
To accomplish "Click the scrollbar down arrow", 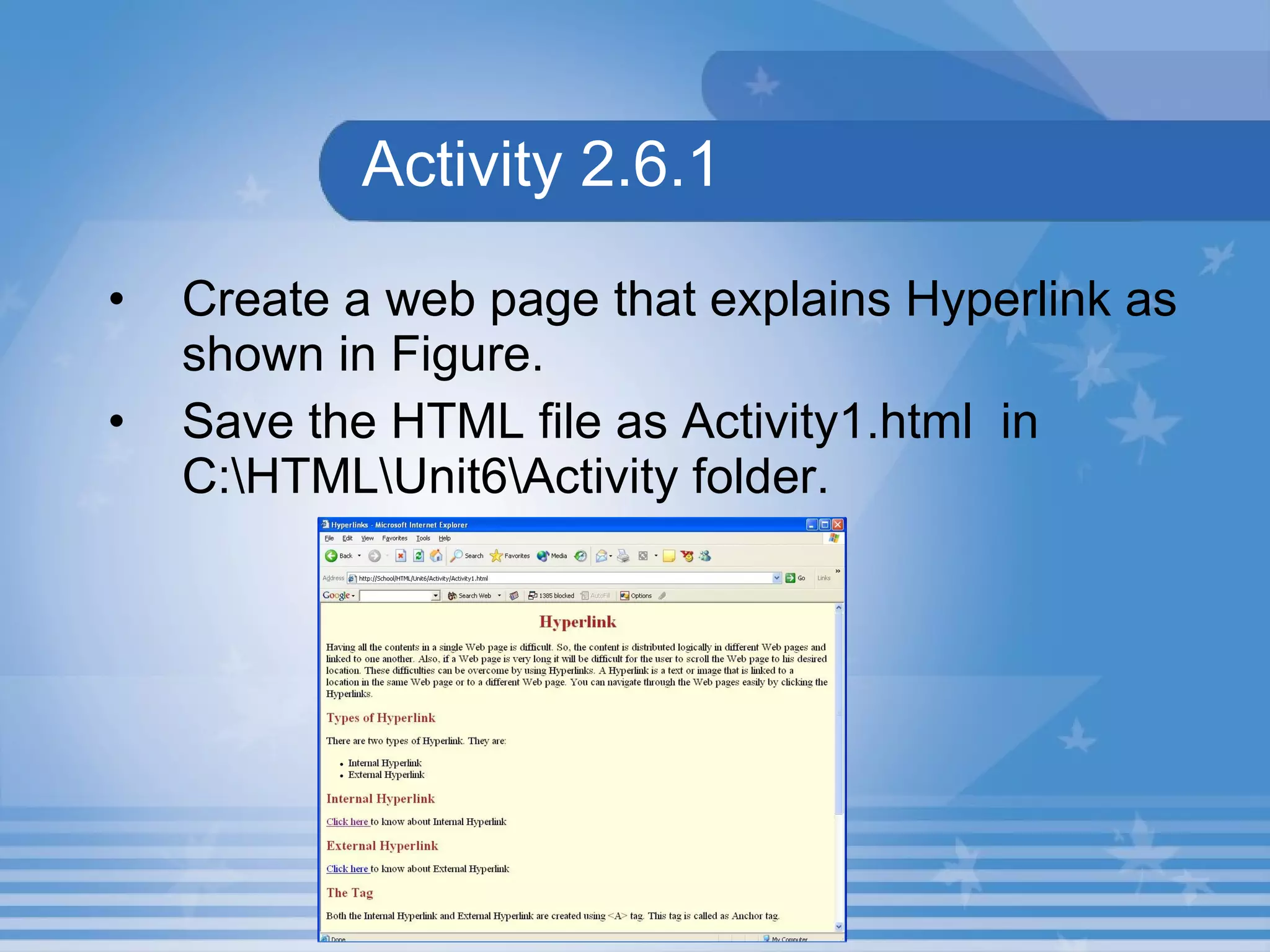I will 839,927.
